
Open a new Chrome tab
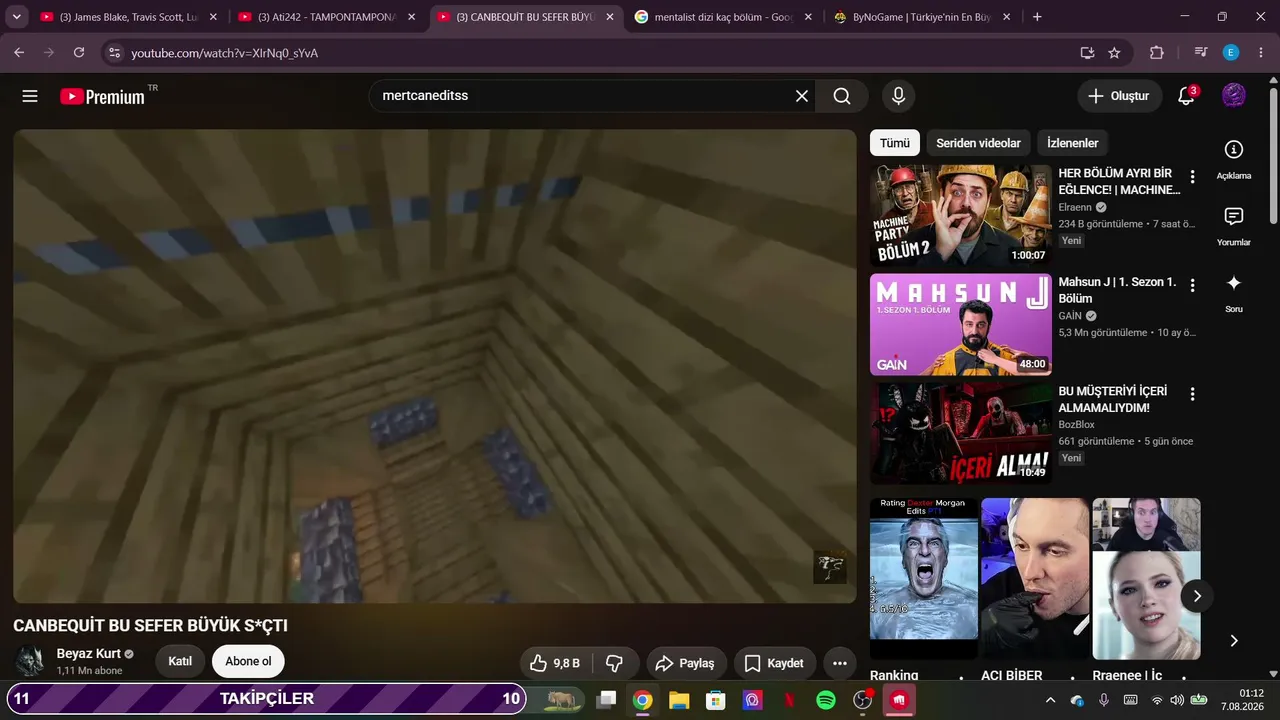[x=1037, y=17]
